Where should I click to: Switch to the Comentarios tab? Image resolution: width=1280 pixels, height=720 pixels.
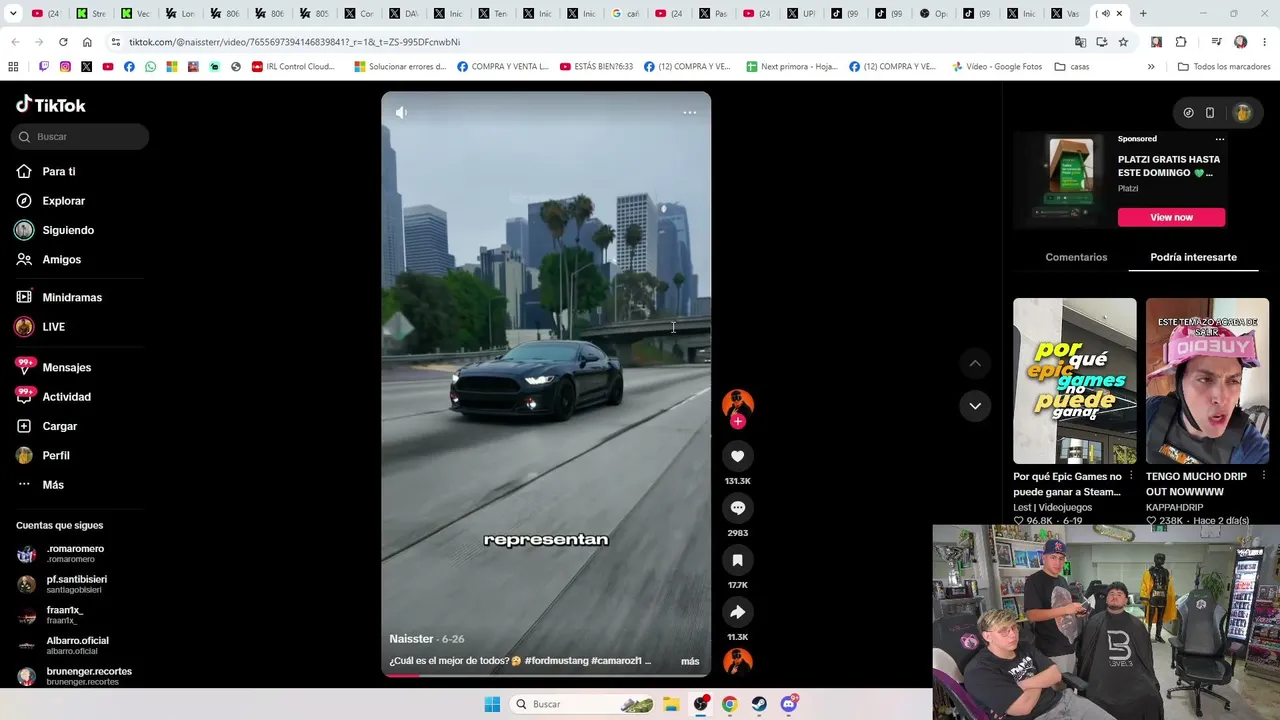pos(1076,257)
